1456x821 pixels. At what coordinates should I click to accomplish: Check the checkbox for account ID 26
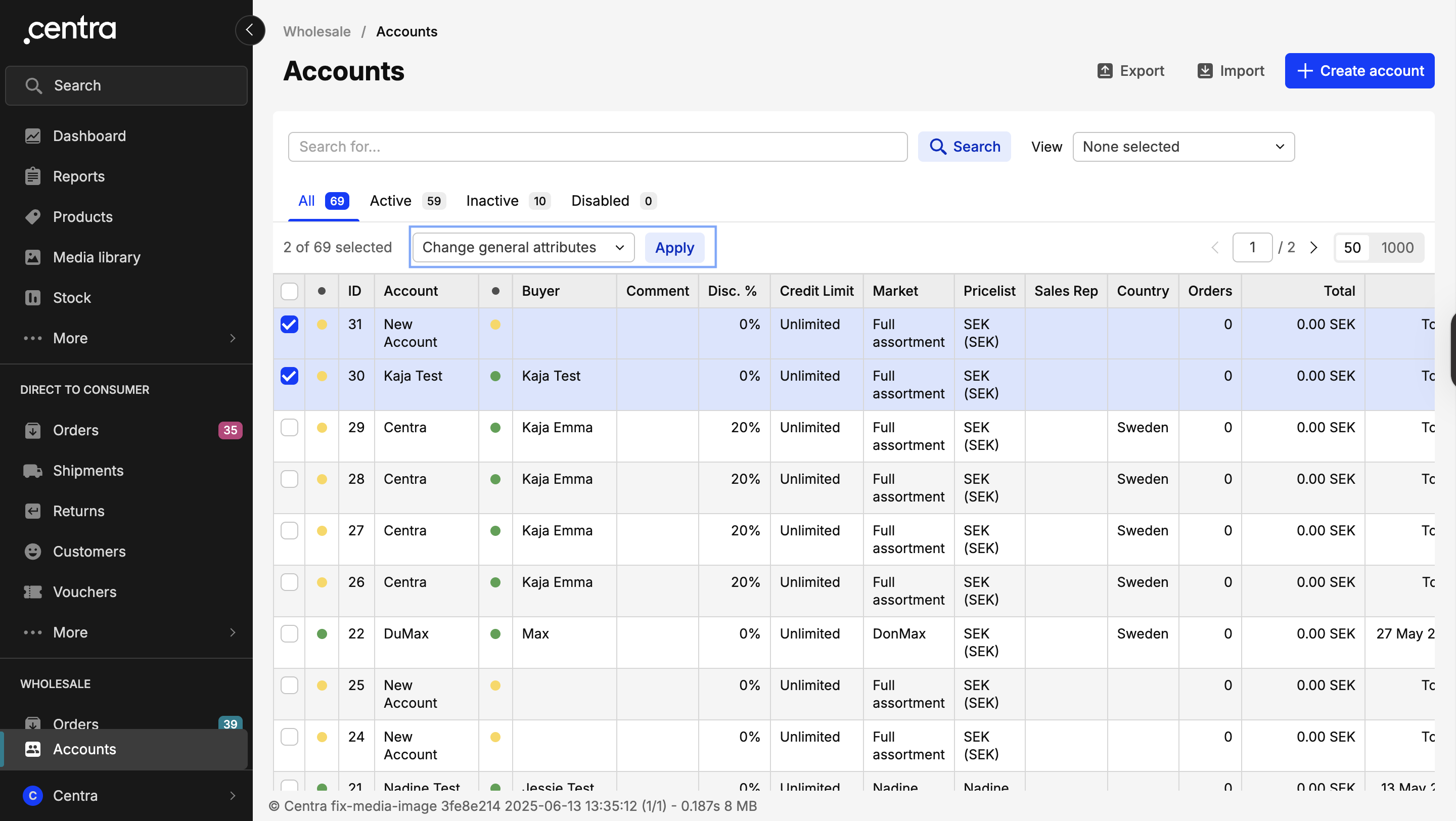pos(289,582)
